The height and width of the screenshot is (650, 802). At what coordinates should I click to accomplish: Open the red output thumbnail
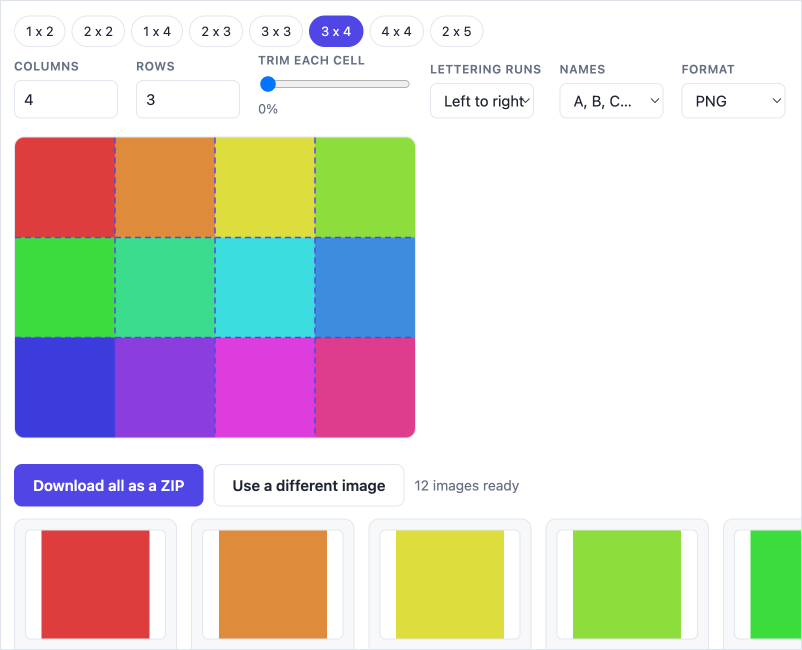click(x=95, y=584)
